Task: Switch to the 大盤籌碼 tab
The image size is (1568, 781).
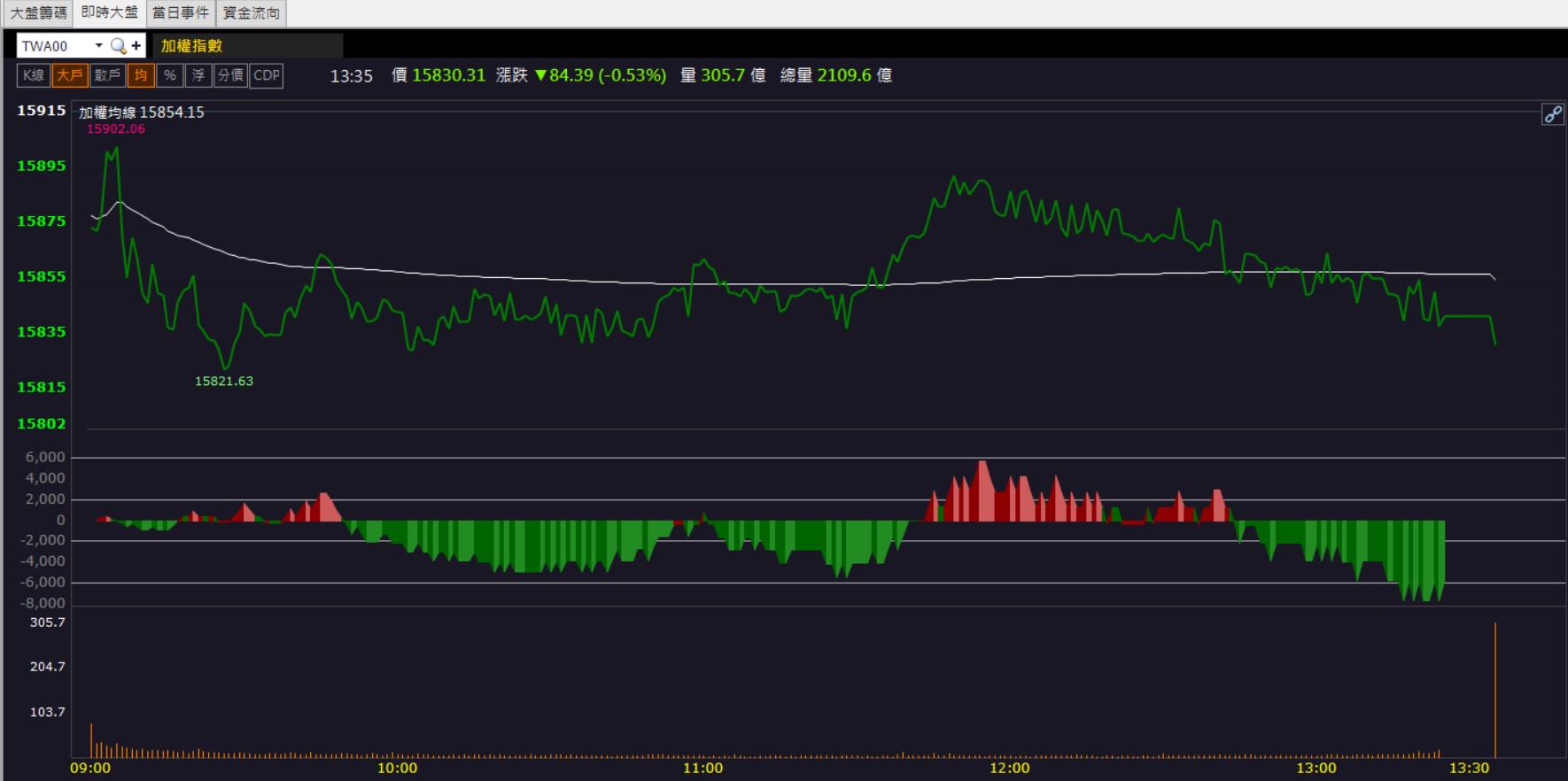Action: click(x=38, y=12)
